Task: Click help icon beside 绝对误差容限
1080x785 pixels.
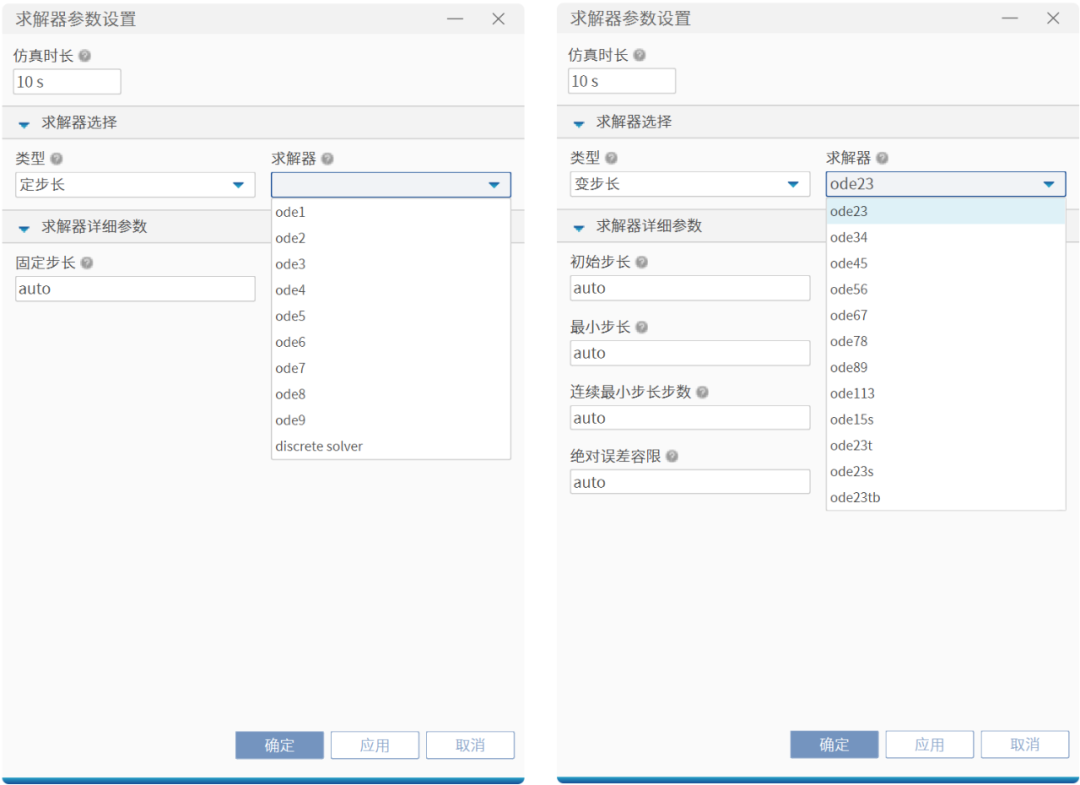Action: tap(672, 456)
